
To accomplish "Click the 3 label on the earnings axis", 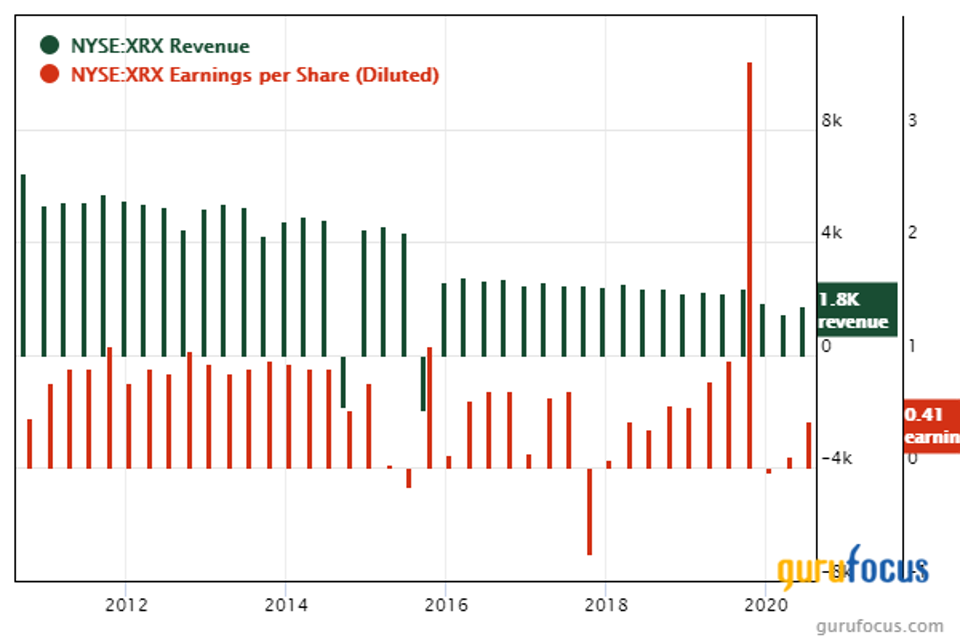I will [x=911, y=121].
